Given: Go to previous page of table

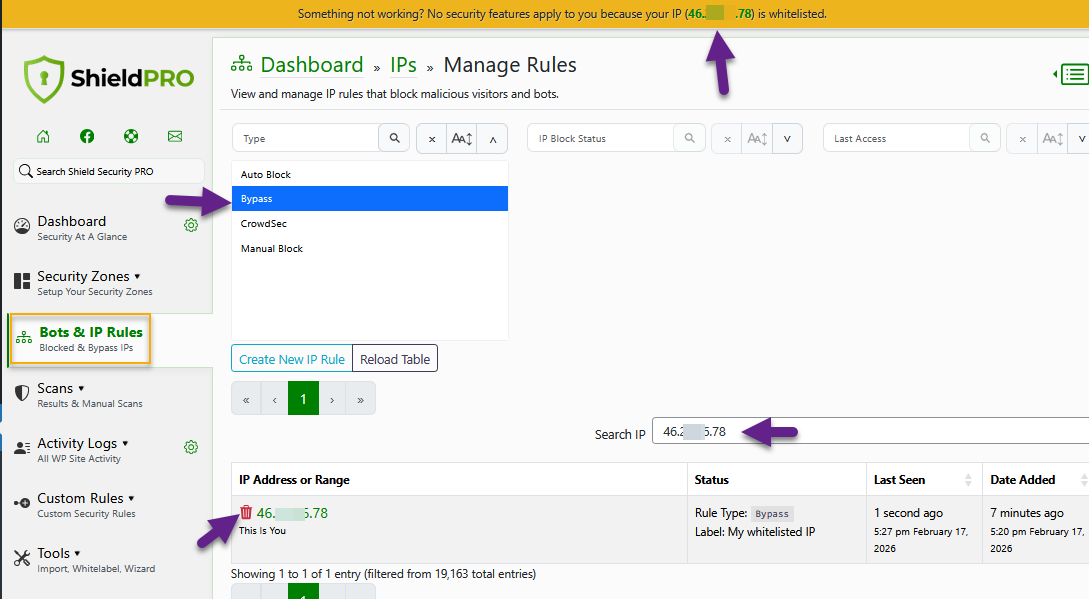Looking at the screenshot, I should (x=274, y=399).
